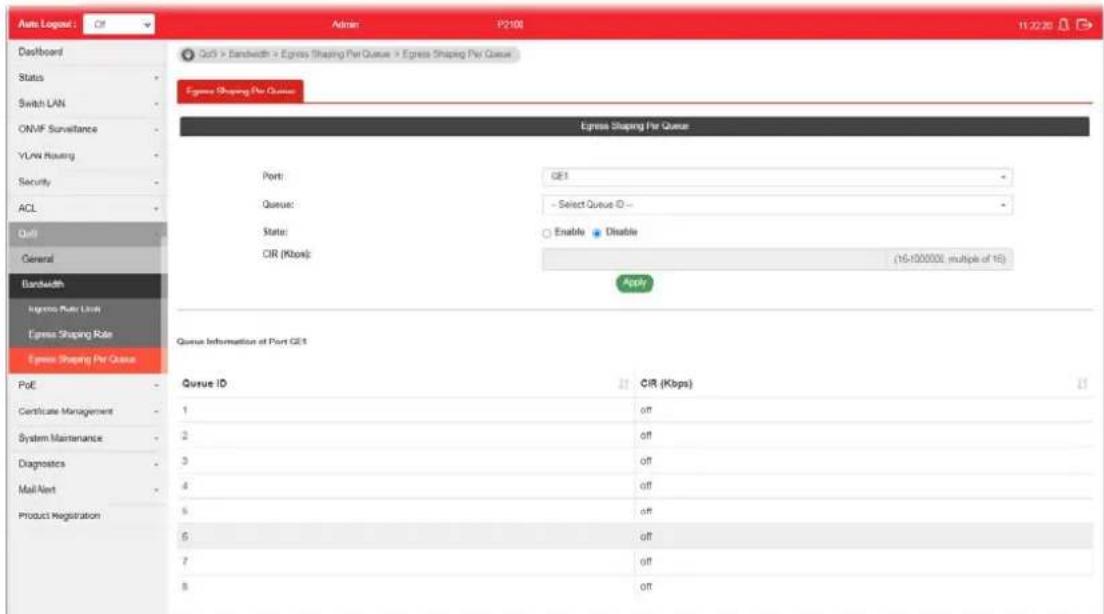Select the Disable state radio button
Screen dimensions: 1104x614
coord(597,233)
